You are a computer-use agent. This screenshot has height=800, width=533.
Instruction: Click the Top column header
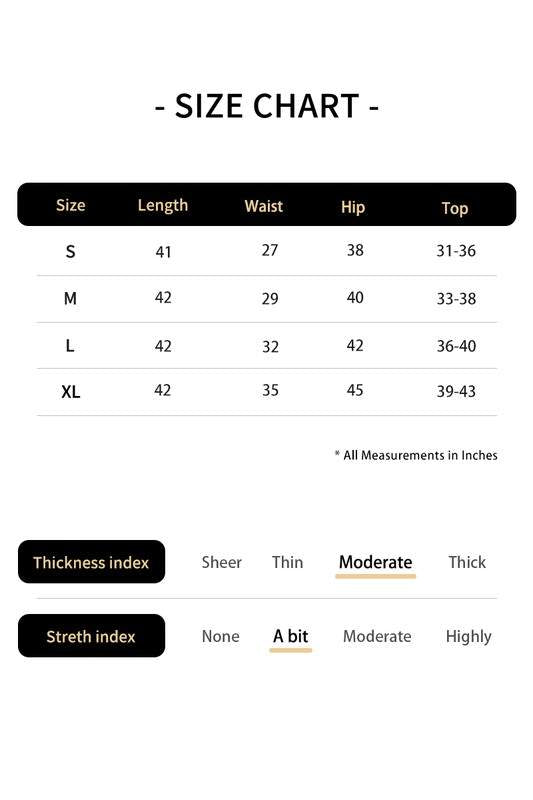click(x=454, y=208)
